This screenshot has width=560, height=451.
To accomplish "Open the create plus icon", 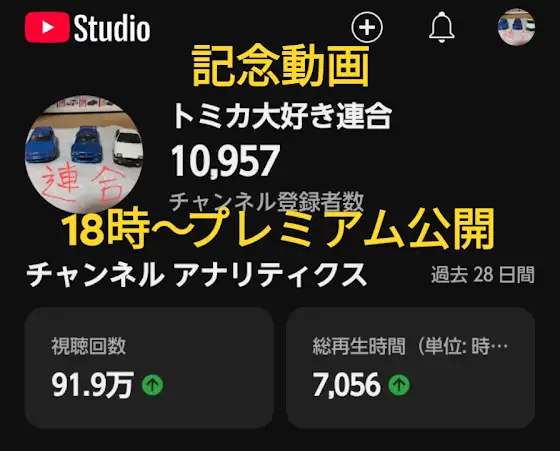I will [367, 27].
